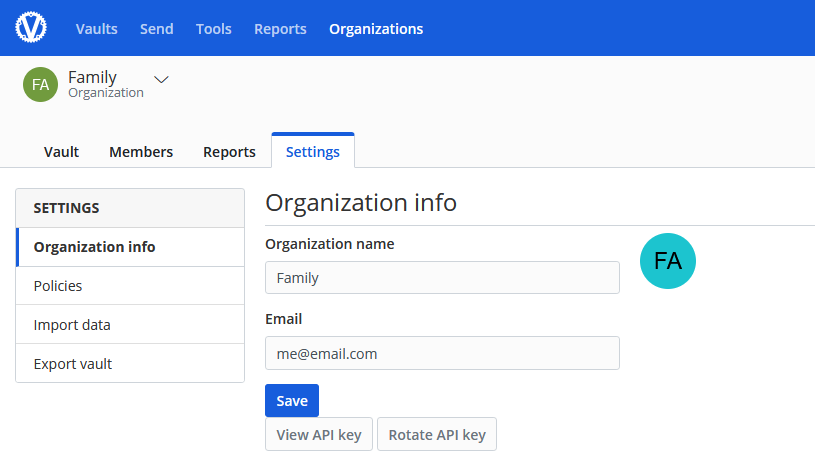Open Export vault in settings sidebar
This screenshot has width=815, height=456.
pyautogui.click(x=130, y=363)
